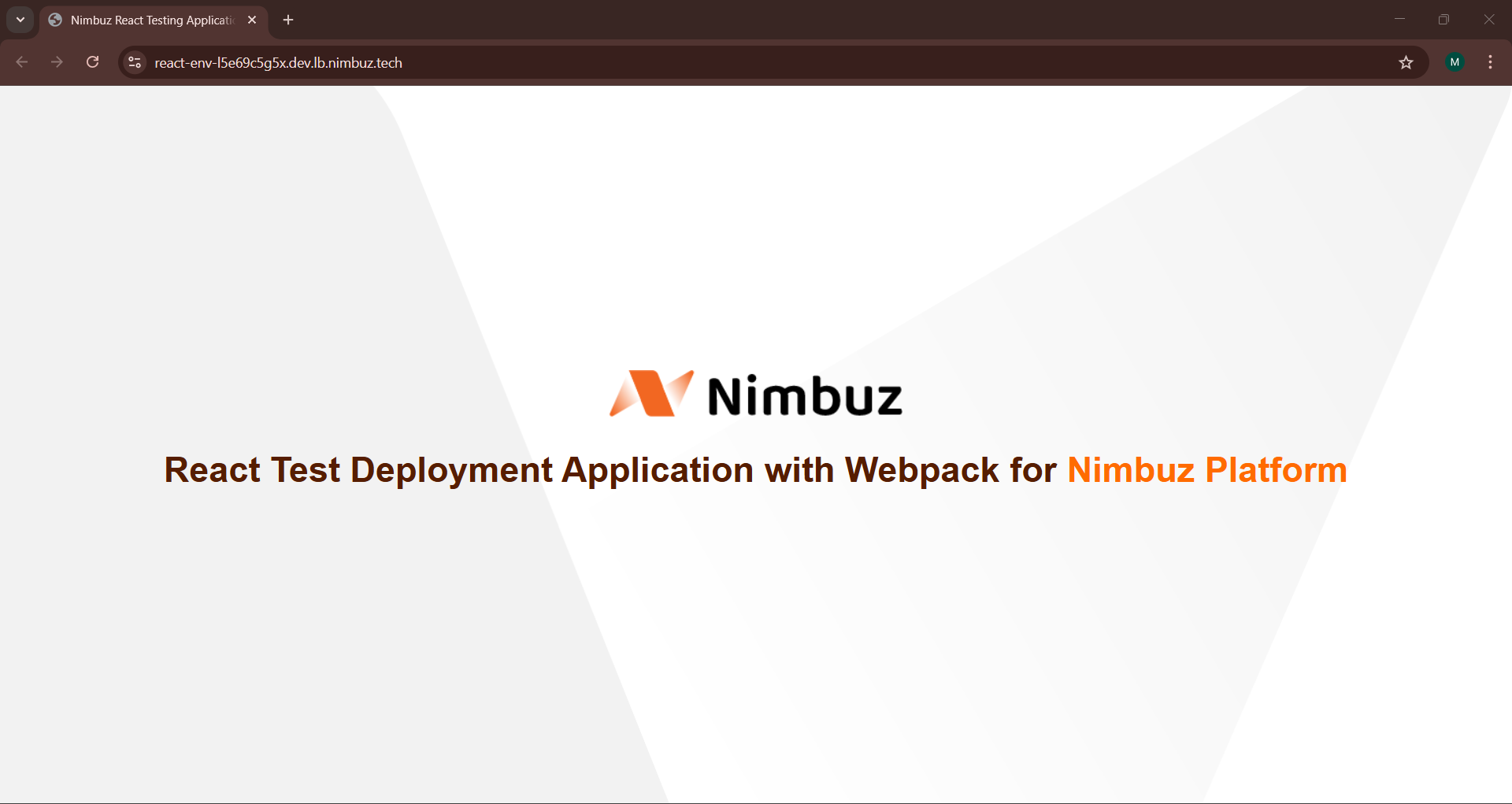Close the browser window
Viewport: 1512px width, 804px height.
click(1488, 20)
